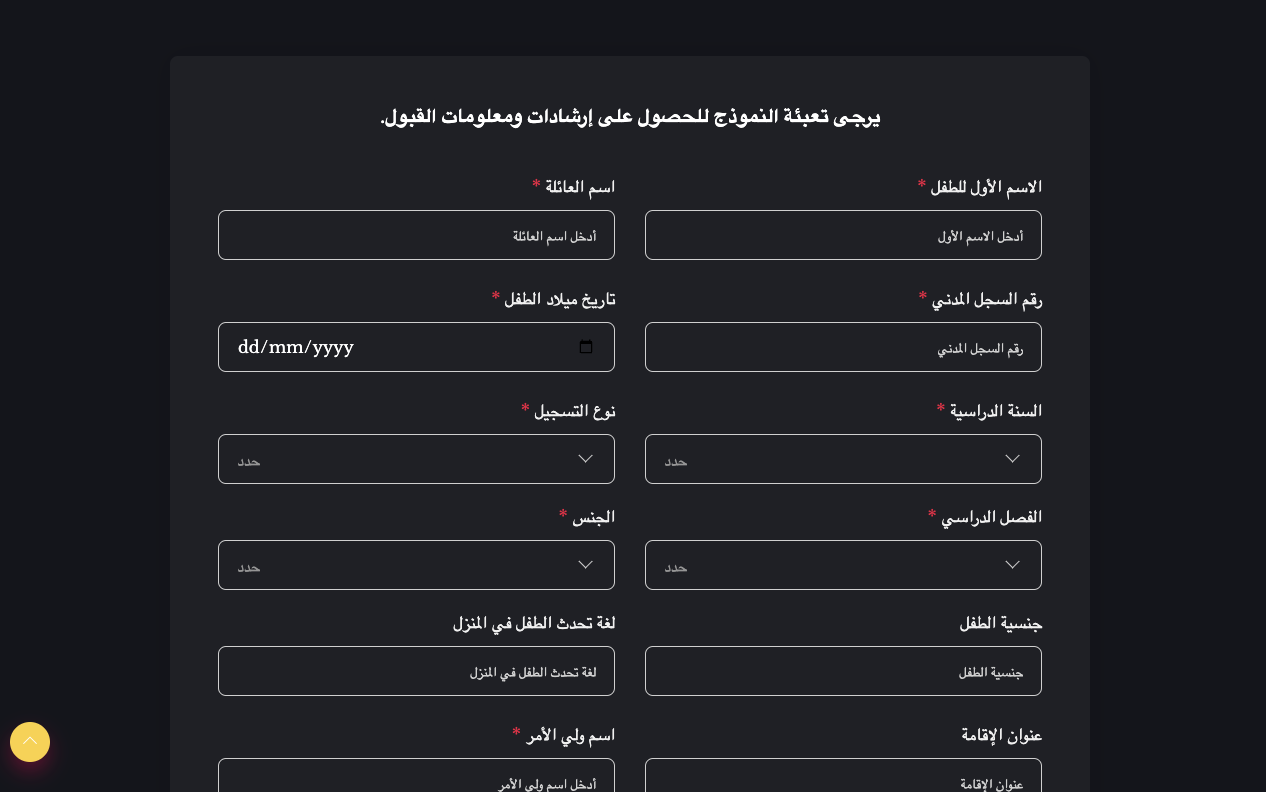Open the الفصل الدراسي dropdown
Screen dimensions: 1266x792
pyautogui.click(x=843, y=565)
